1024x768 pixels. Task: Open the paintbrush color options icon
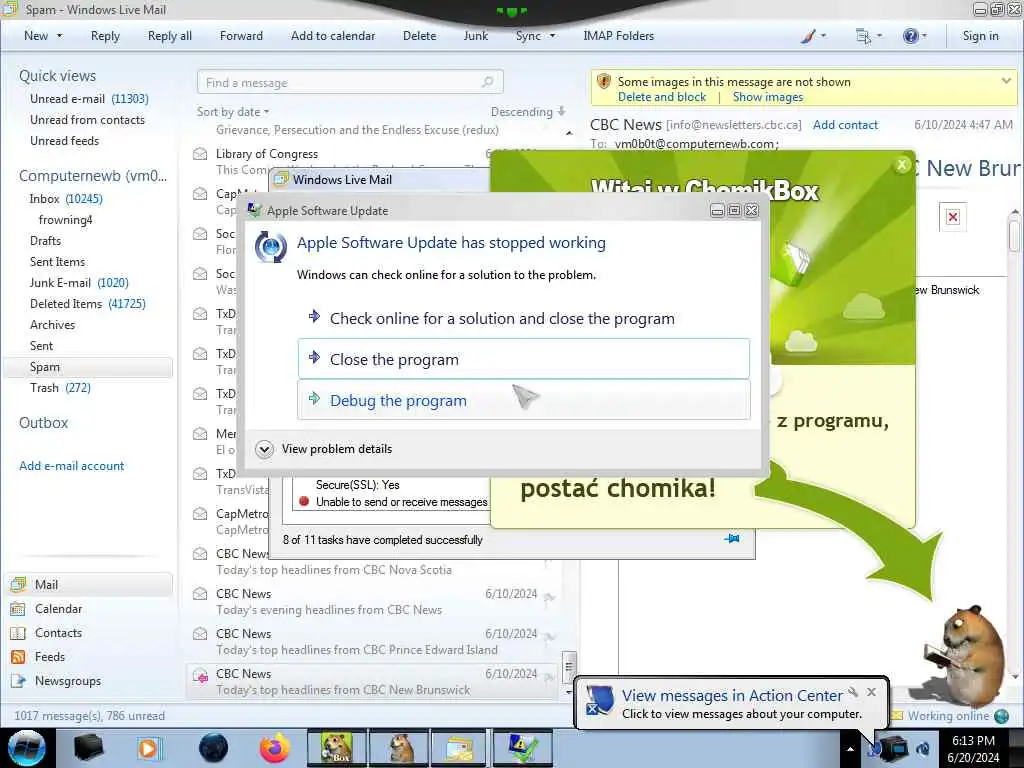(808, 36)
